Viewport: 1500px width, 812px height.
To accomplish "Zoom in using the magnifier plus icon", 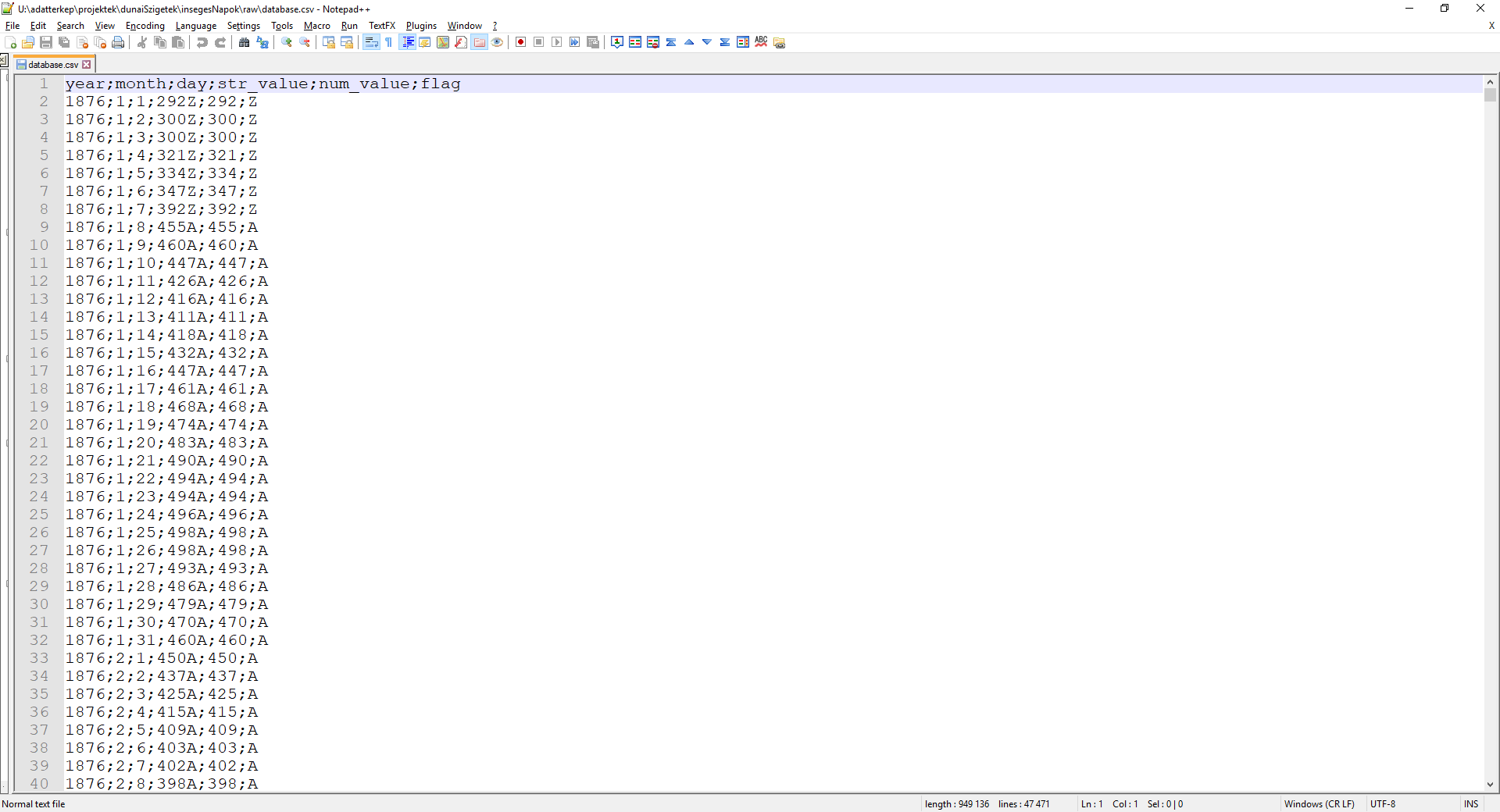I will tap(287, 42).
